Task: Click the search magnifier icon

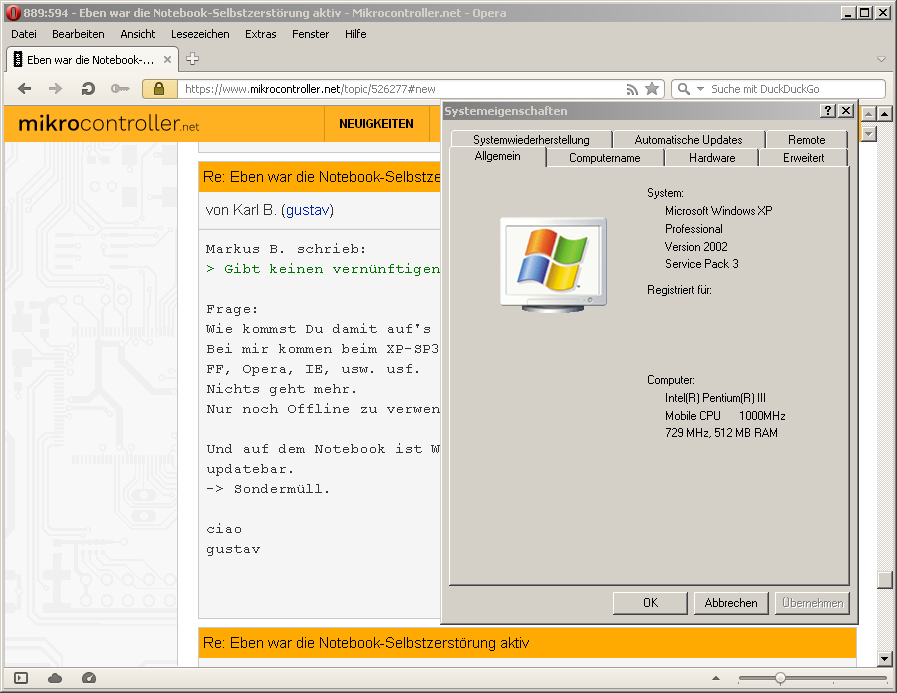Action: tap(683, 89)
